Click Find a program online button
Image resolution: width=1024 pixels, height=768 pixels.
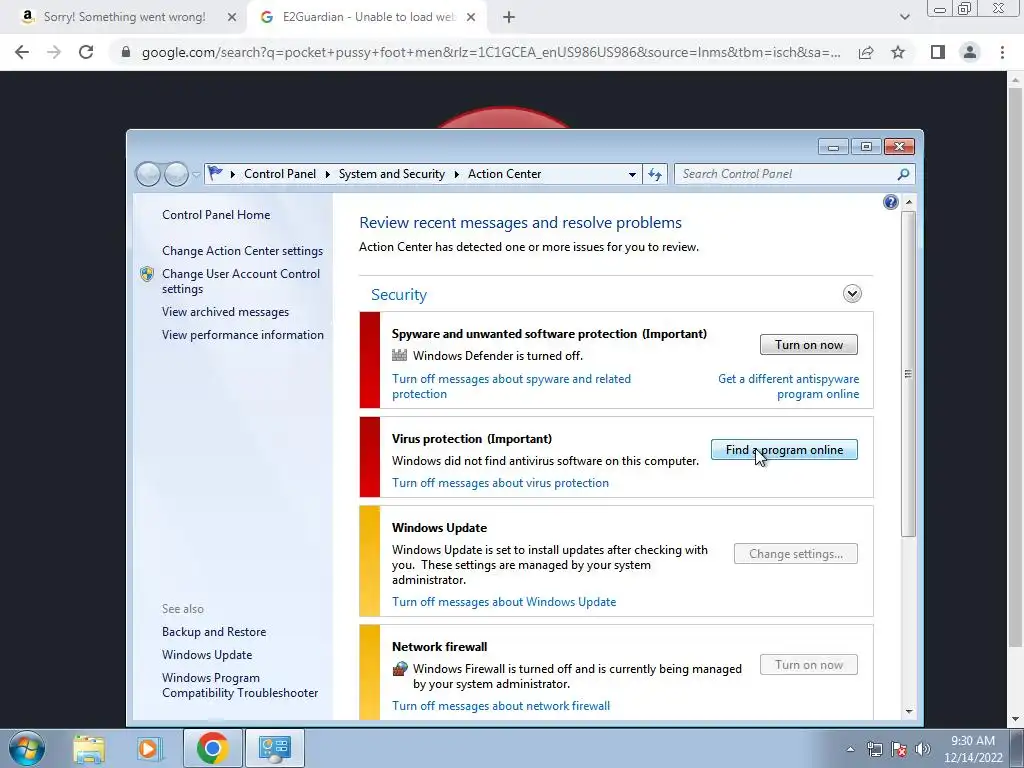(x=784, y=450)
